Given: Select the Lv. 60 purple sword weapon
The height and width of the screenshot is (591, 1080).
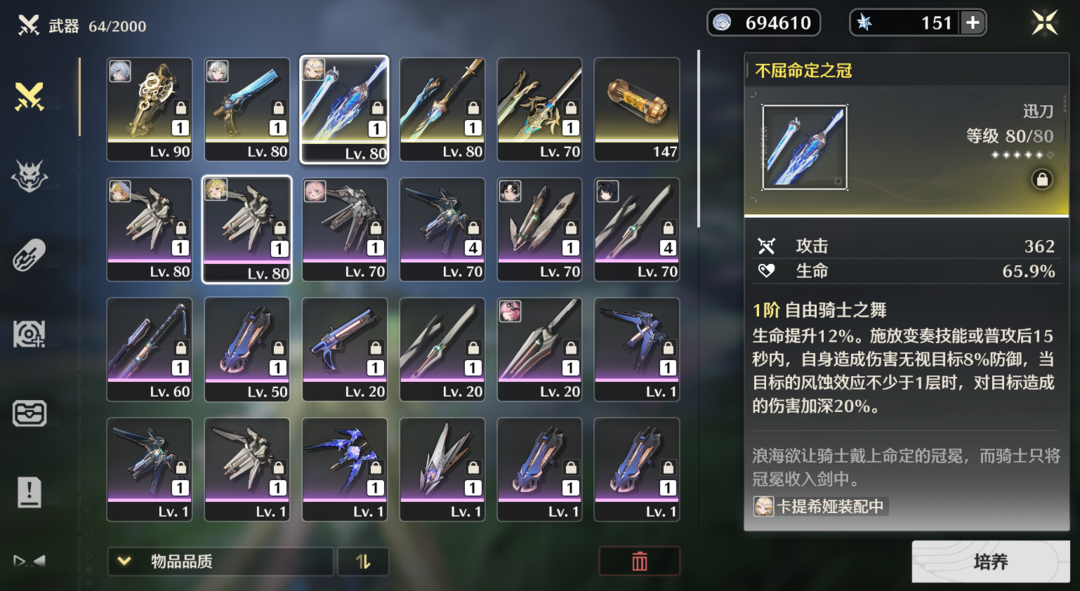Looking at the screenshot, I should click(x=149, y=349).
